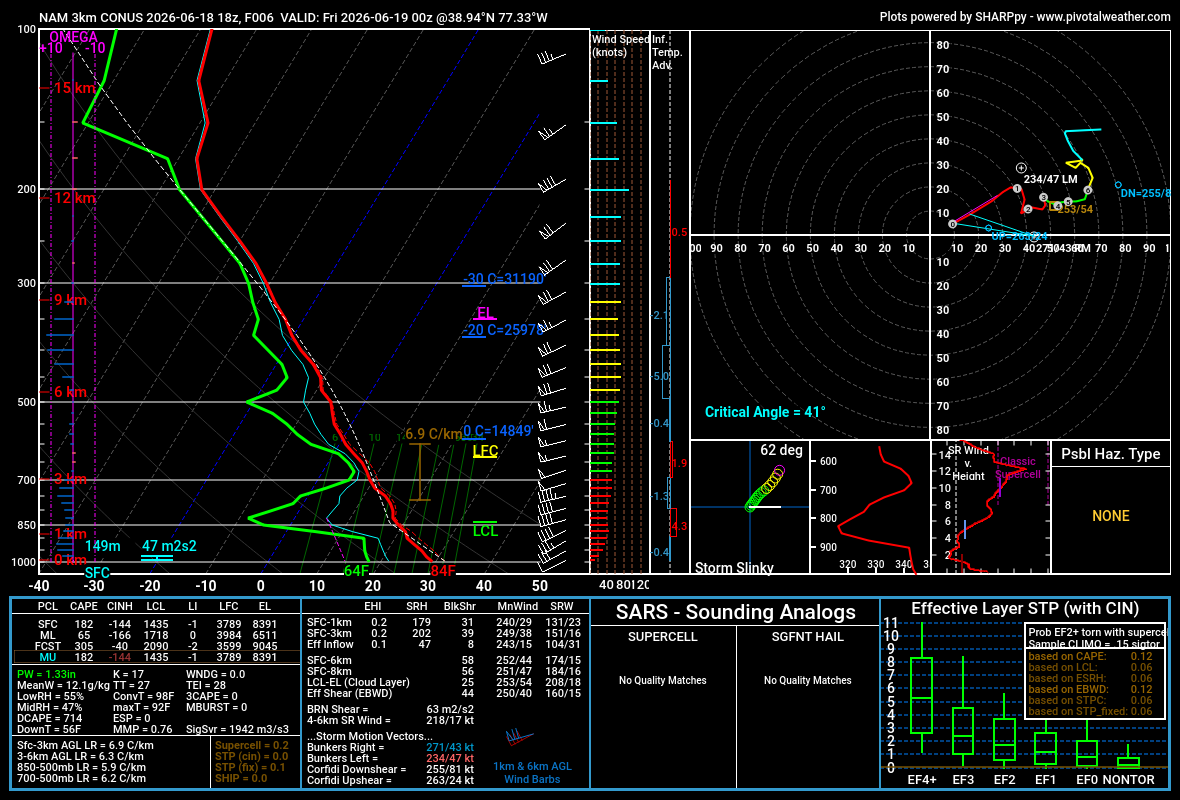1180x800 pixels.
Task: Click the SR Wind v. Height label
Action: pos(968,463)
